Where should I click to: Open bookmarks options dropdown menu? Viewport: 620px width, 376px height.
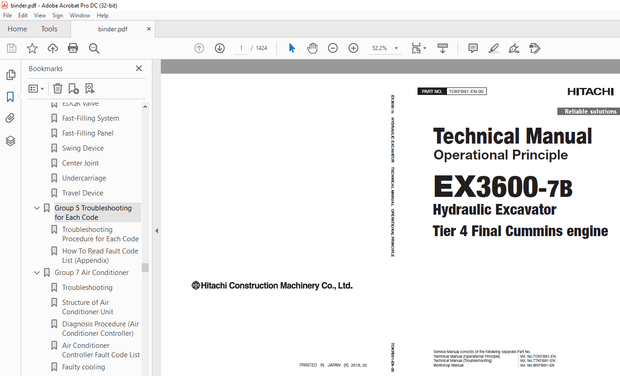[x=36, y=89]
